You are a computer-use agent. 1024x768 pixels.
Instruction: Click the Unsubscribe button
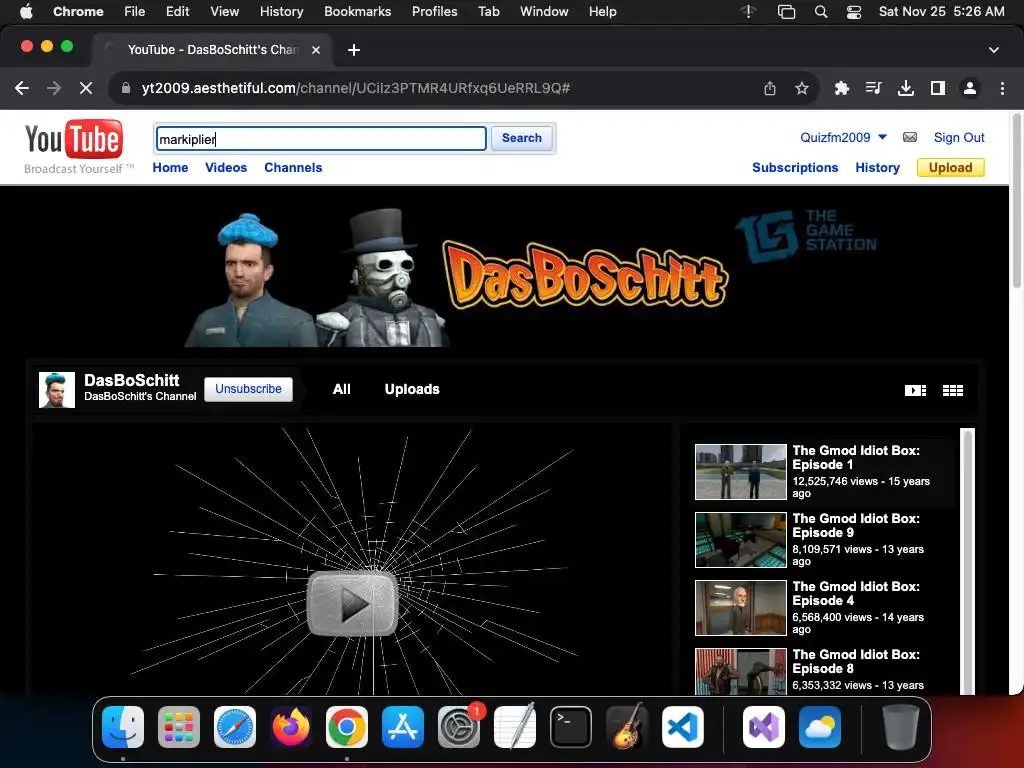tap(248, 389)
